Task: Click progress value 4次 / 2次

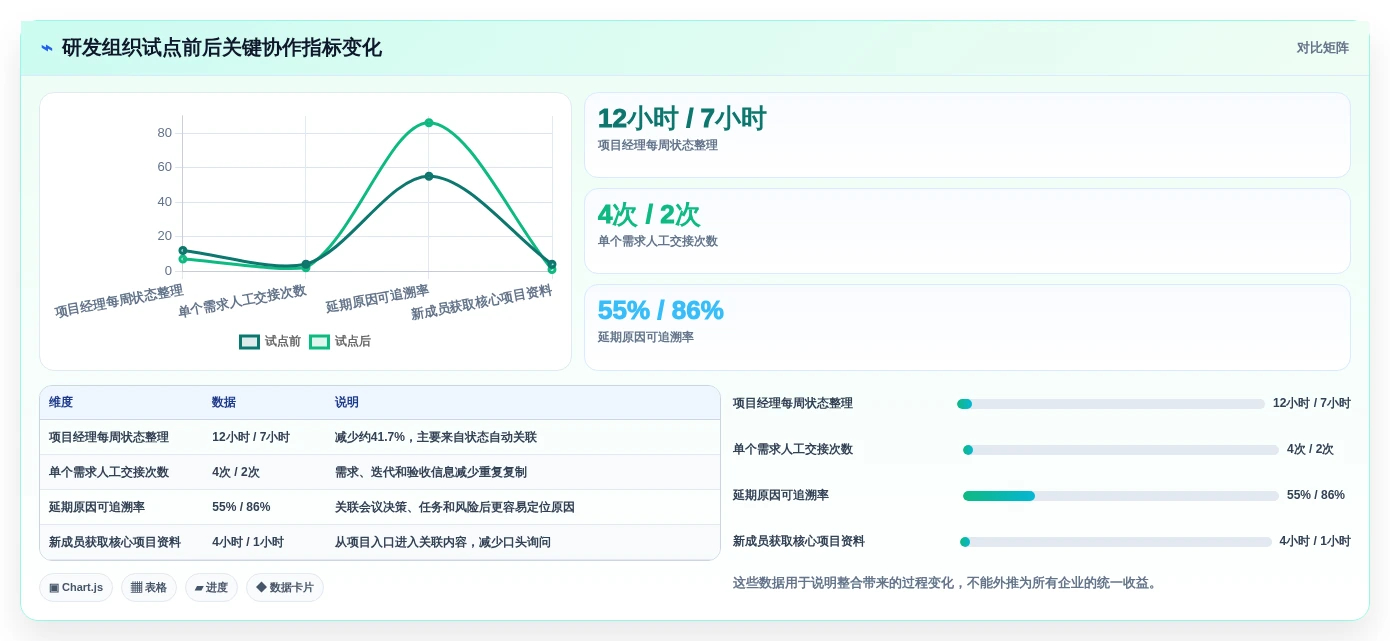Action: (x=1310, y=450)
